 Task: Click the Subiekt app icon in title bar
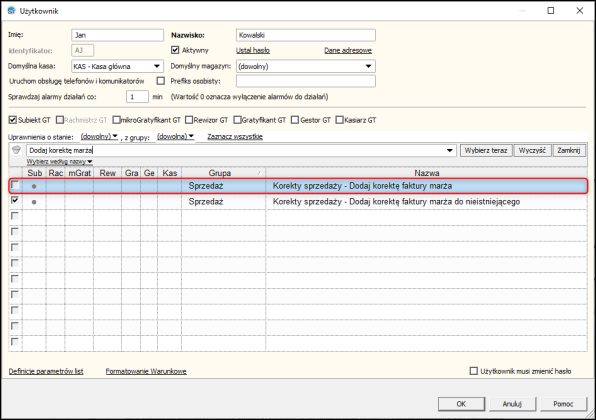point(12,11)
